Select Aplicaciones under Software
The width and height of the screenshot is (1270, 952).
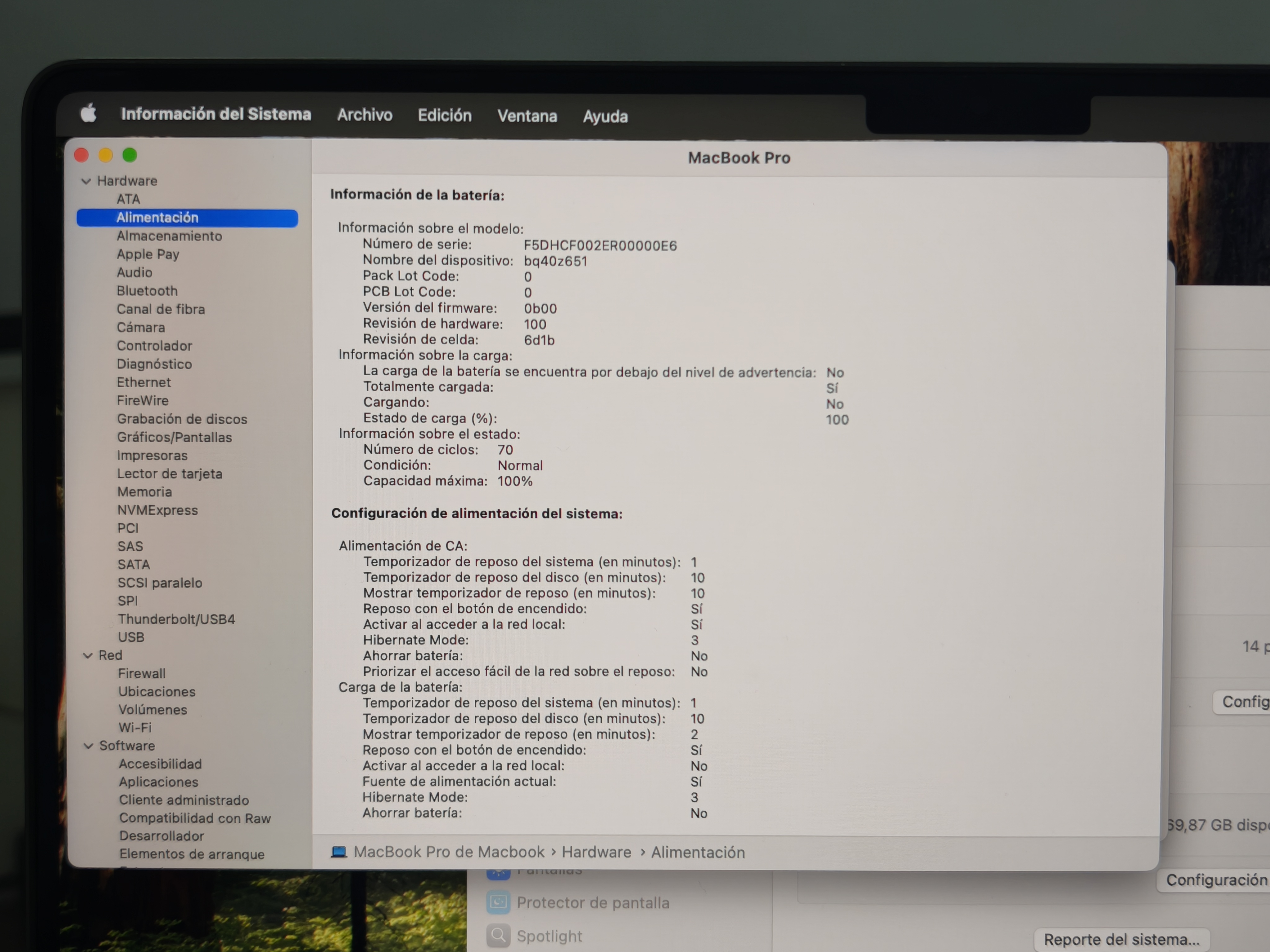(158, 782)
